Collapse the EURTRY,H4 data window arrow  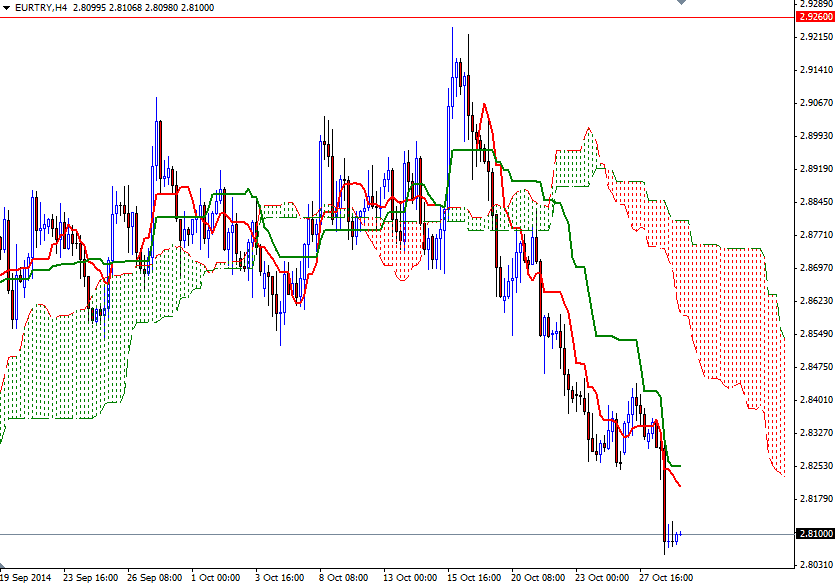click(x=6, y=7)
